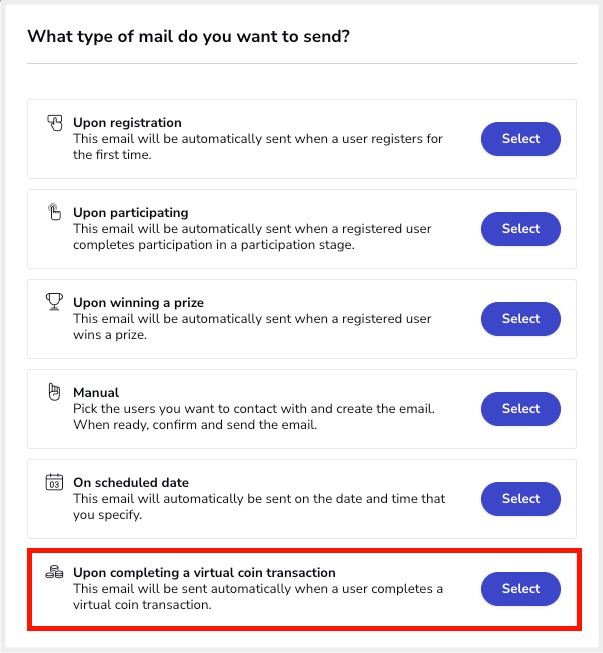This screenshot has width=603, height=653.
Task: Click the calendar icon for scheduled date
Action: [54, 482]
